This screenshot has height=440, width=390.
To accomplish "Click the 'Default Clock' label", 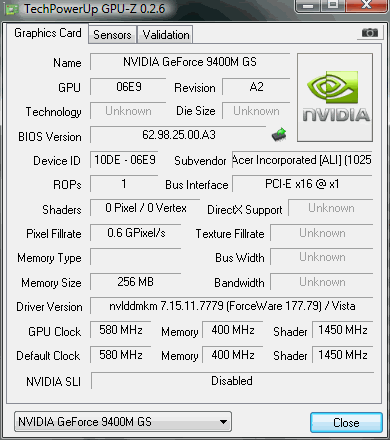I will (x=48, y=356).
